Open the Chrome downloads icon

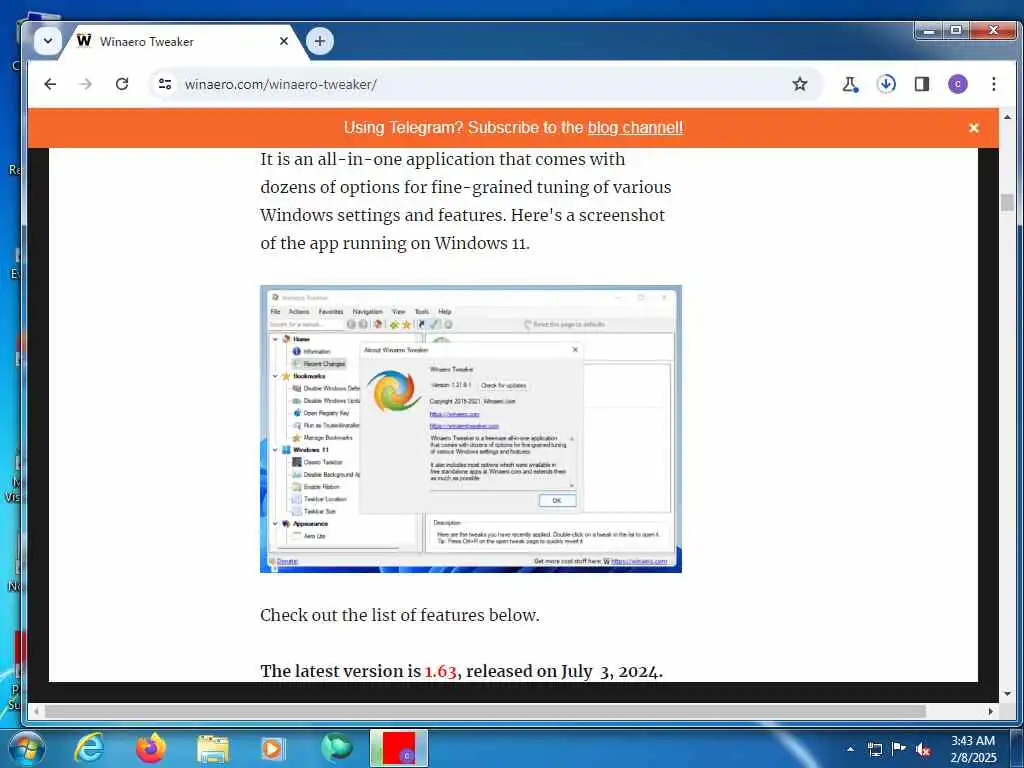[x=886, y=84]
